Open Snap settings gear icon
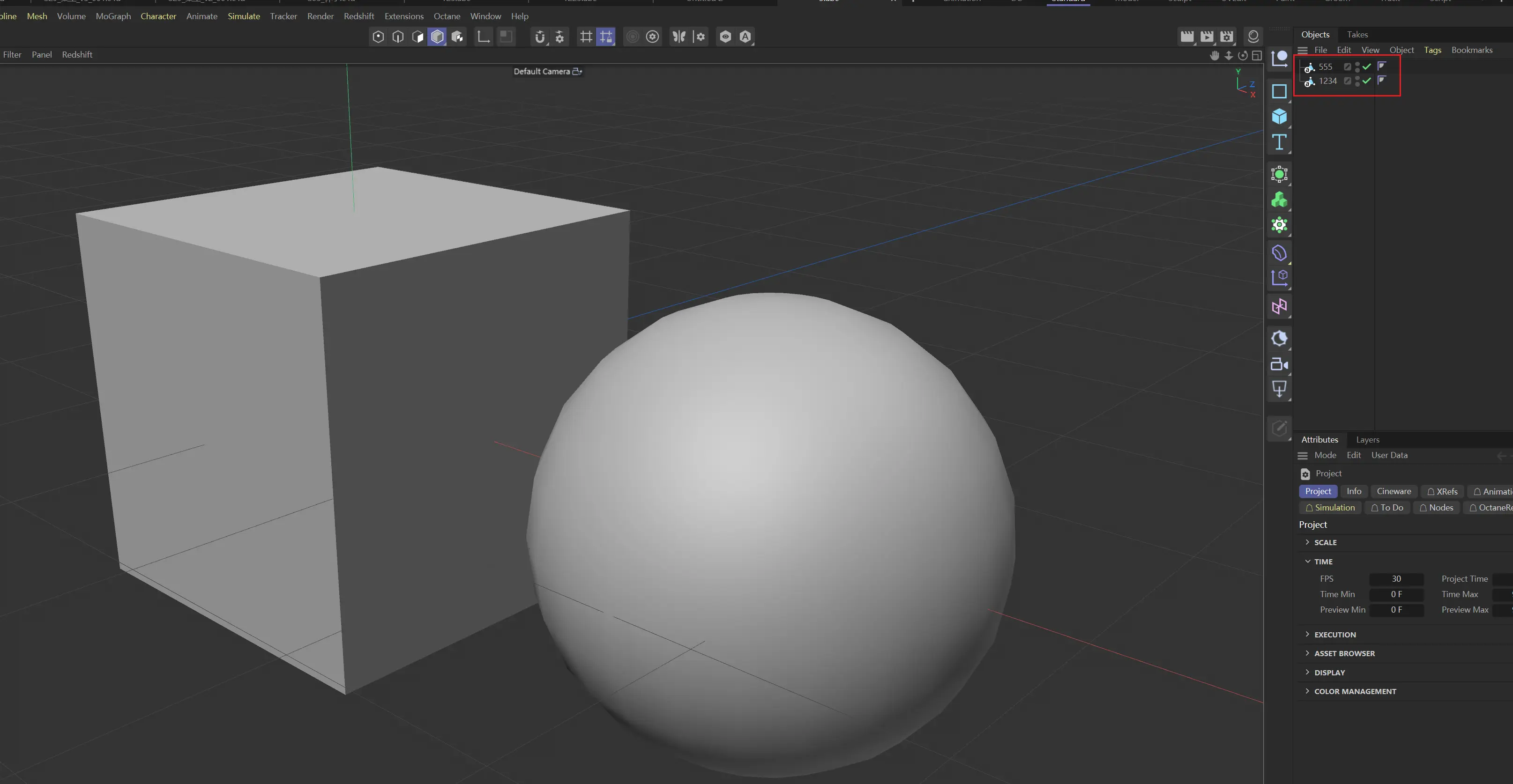Viewport: 1513px width, 784px height. (560, 37)
